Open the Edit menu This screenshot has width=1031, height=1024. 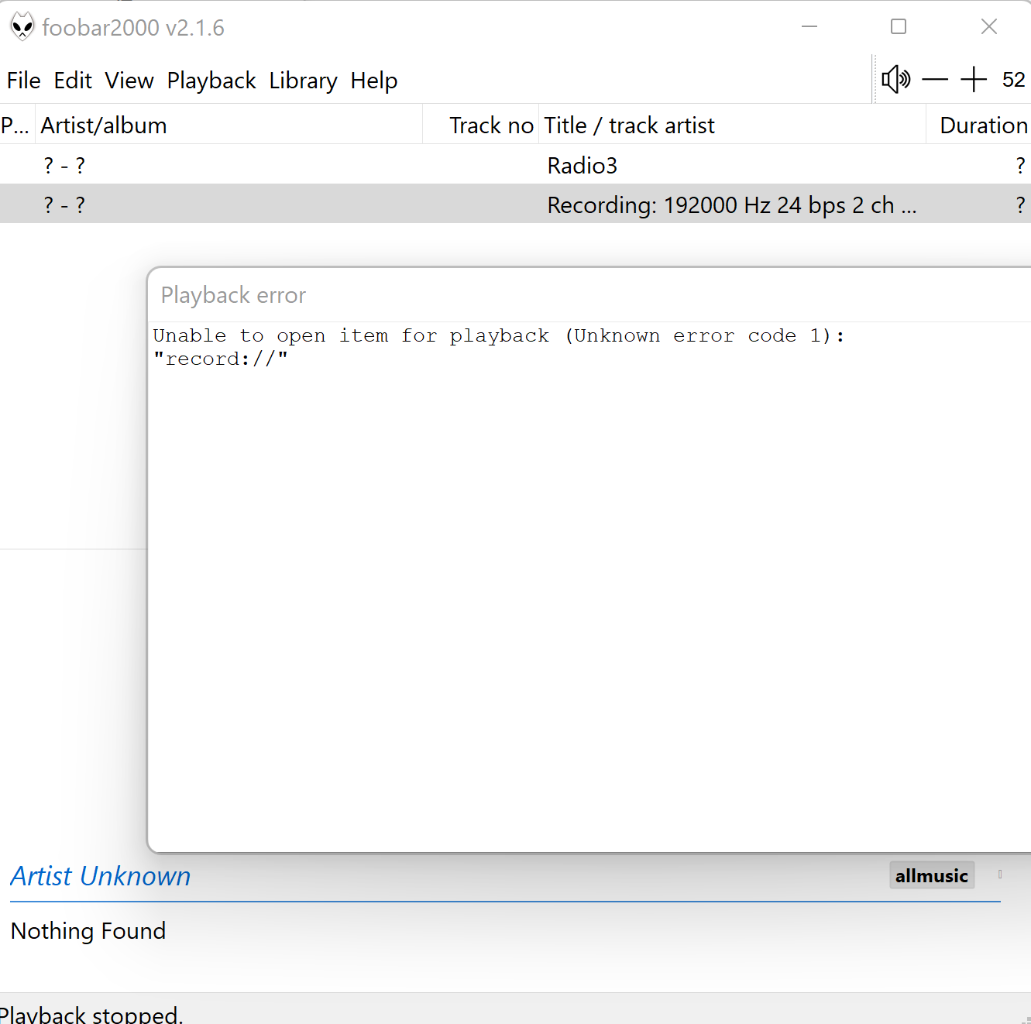(72, 80)
